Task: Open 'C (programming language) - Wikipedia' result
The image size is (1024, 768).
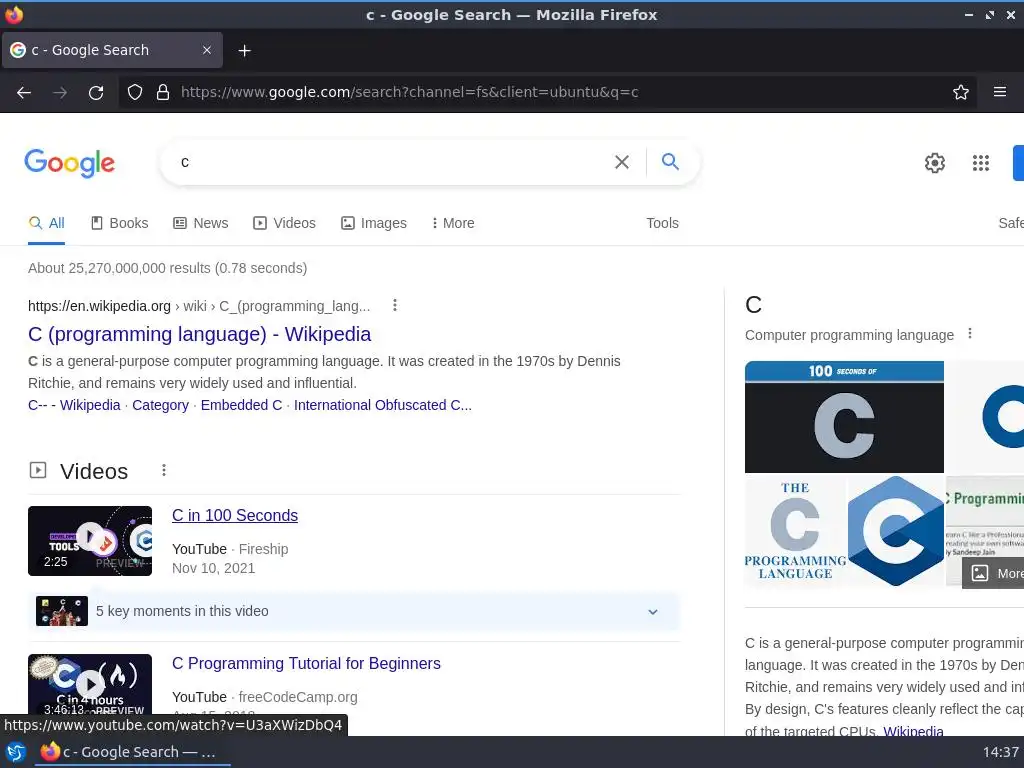Action: 199,334
